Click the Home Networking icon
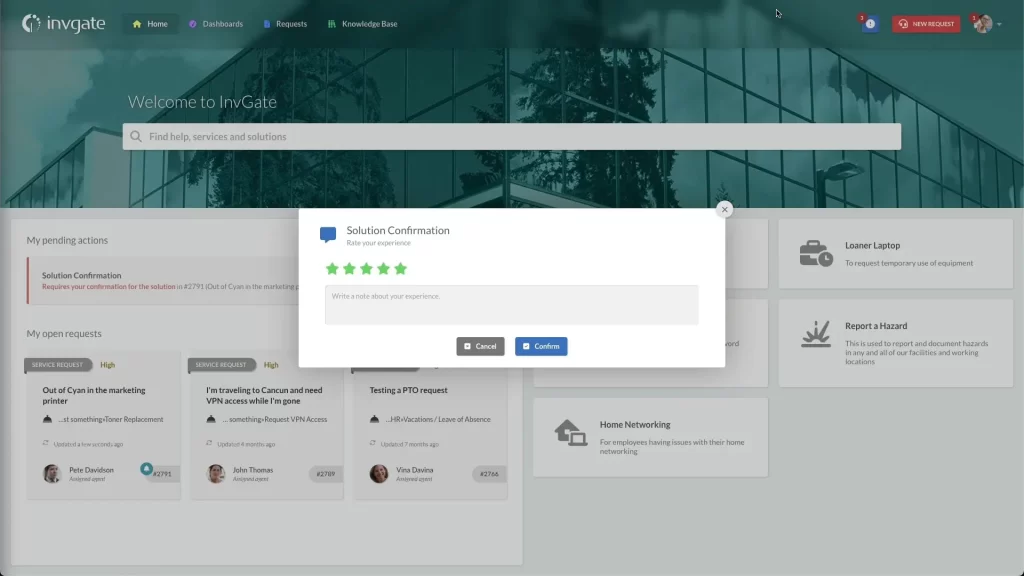 571,432
